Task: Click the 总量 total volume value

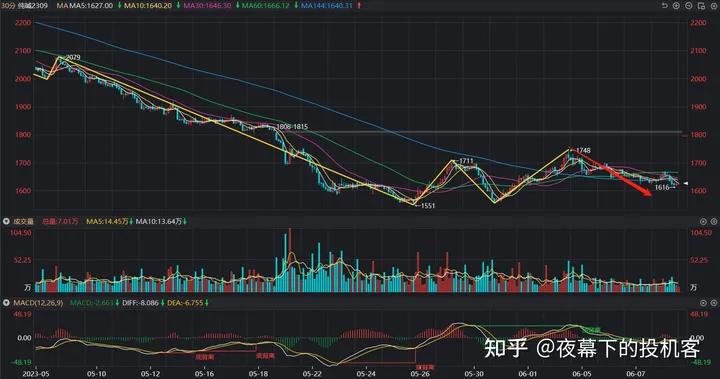Action: (61, 221)
